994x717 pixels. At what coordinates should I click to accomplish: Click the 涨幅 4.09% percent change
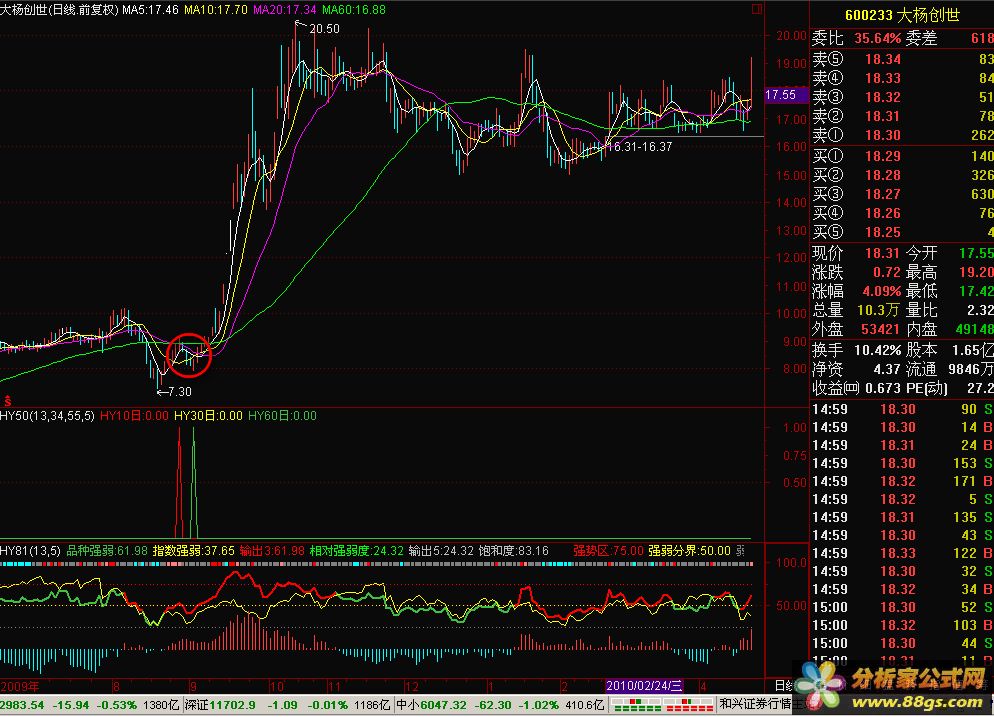[x=856, y=292]
